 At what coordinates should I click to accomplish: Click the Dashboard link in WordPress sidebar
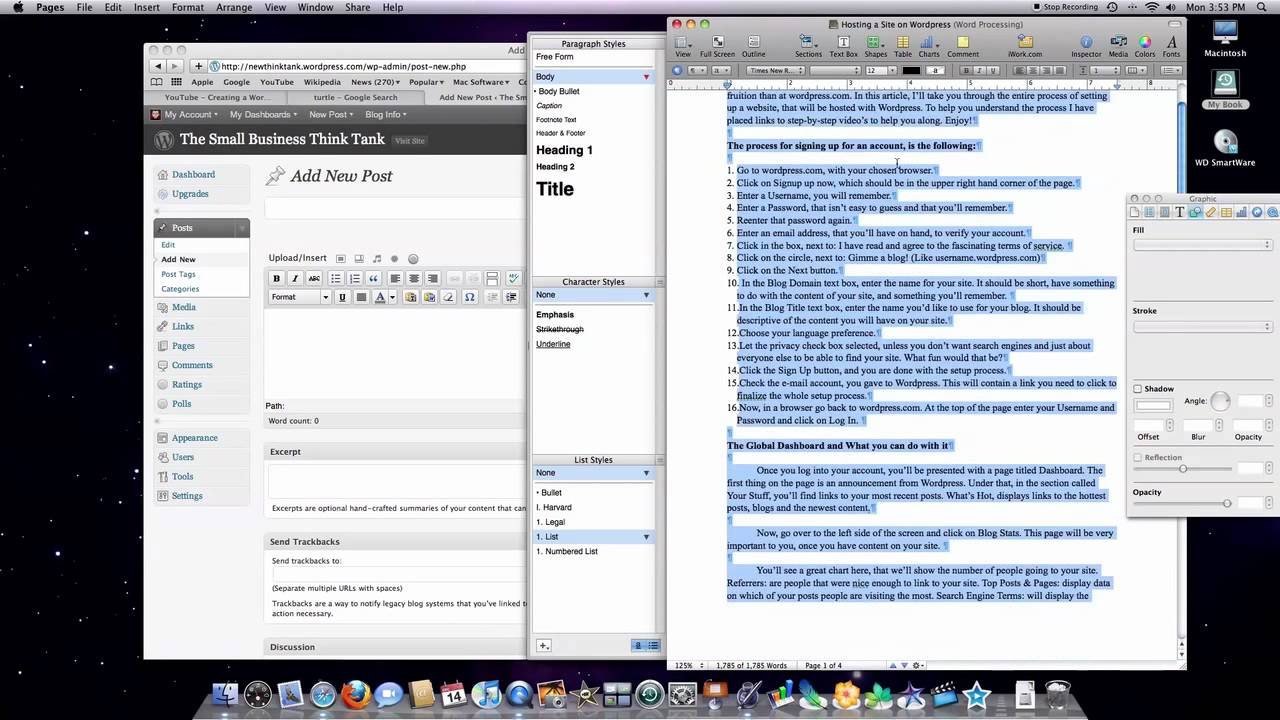193,174
